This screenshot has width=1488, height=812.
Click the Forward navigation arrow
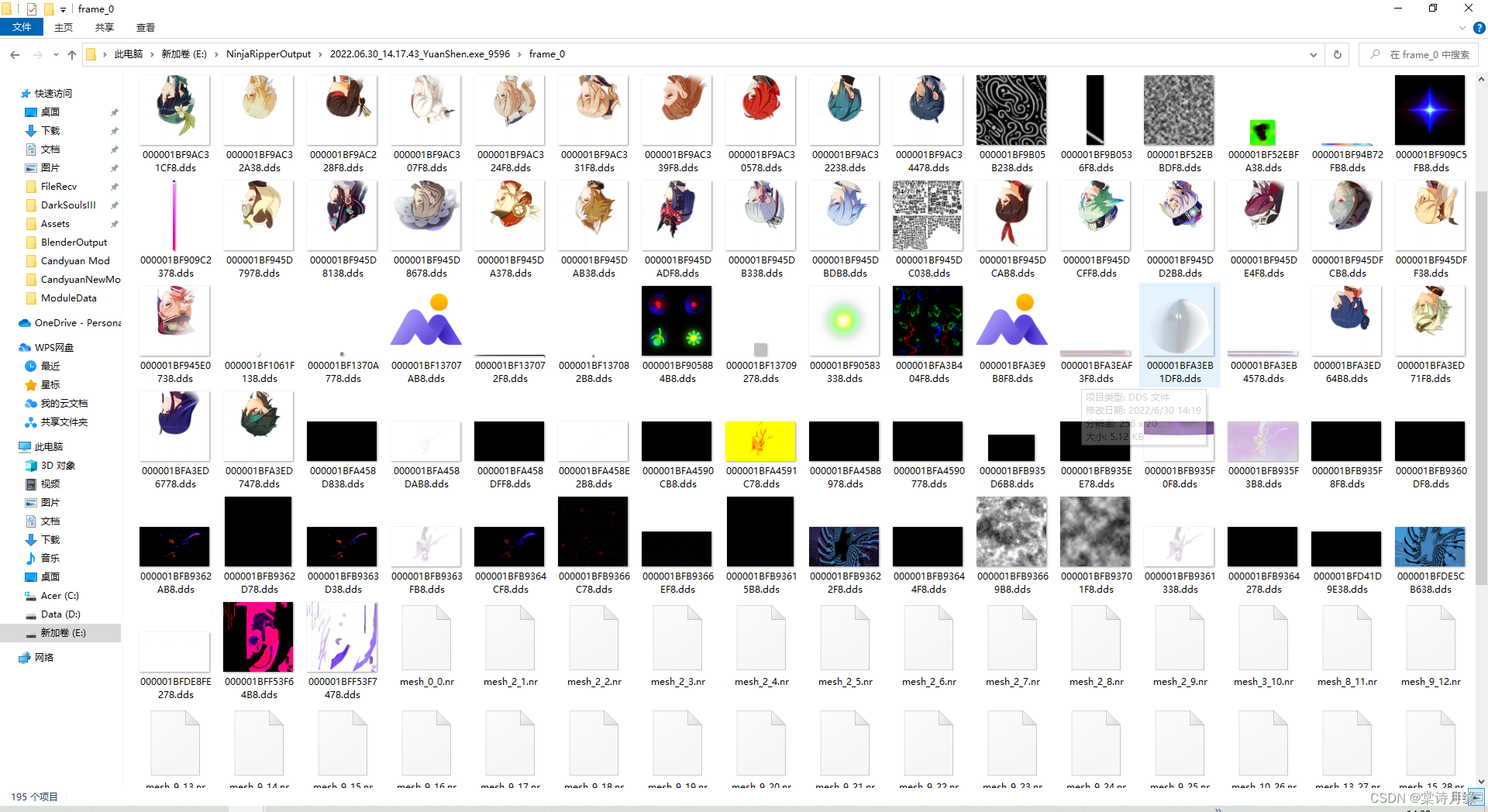click(37, 54)
